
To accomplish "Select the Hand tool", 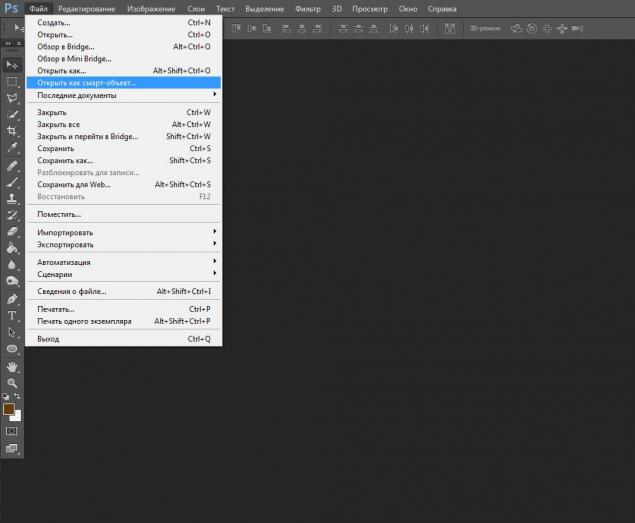I will click(x=12, y=366).
